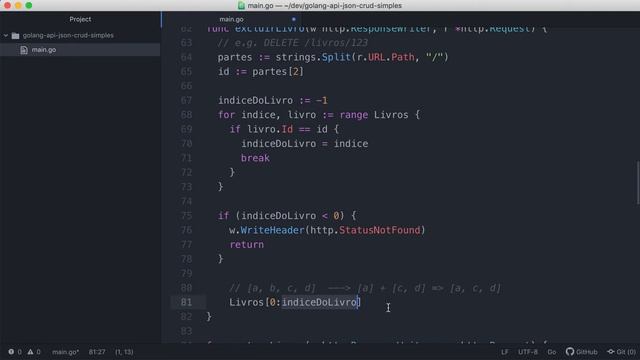This screenshot has height=360, width=640.
Task: Click partes[2] on line 65
Action: coord(278,72)
